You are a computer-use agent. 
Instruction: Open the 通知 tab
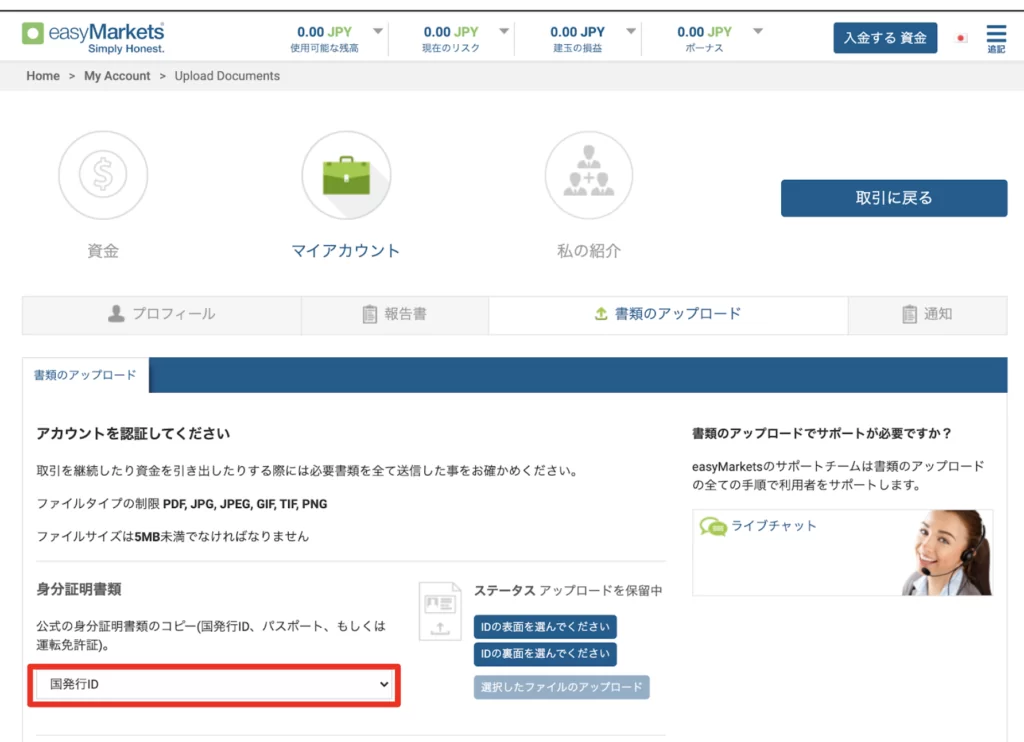(x=927, y=314)
